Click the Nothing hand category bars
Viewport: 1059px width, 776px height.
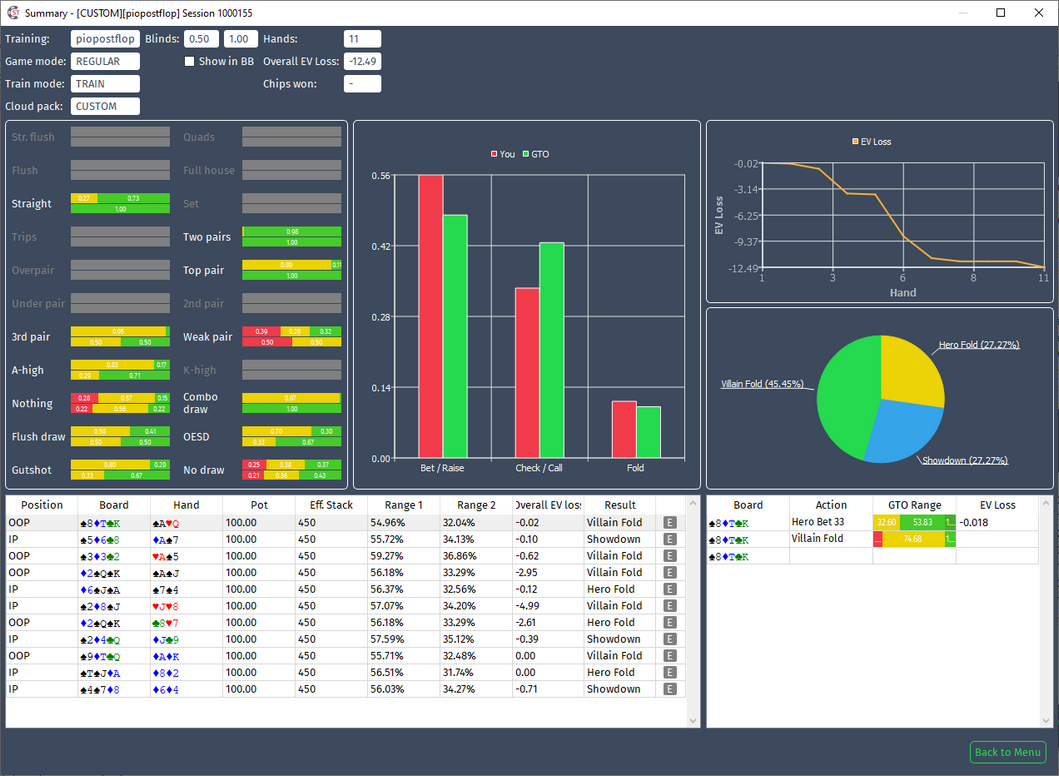[x=120, y=403]
